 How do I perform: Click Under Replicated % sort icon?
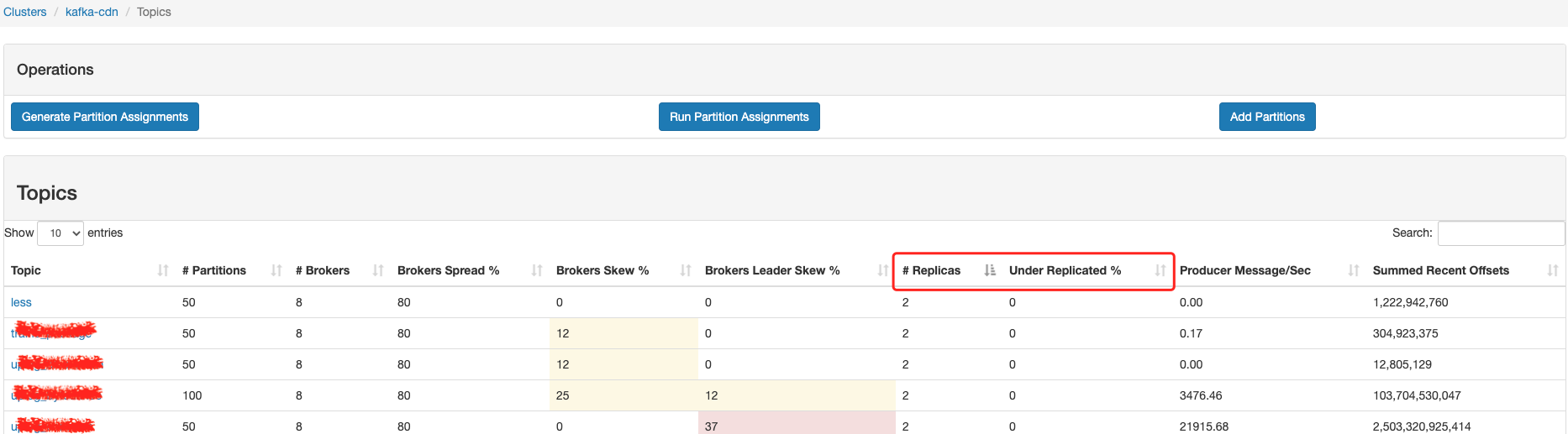[1160, 270]
